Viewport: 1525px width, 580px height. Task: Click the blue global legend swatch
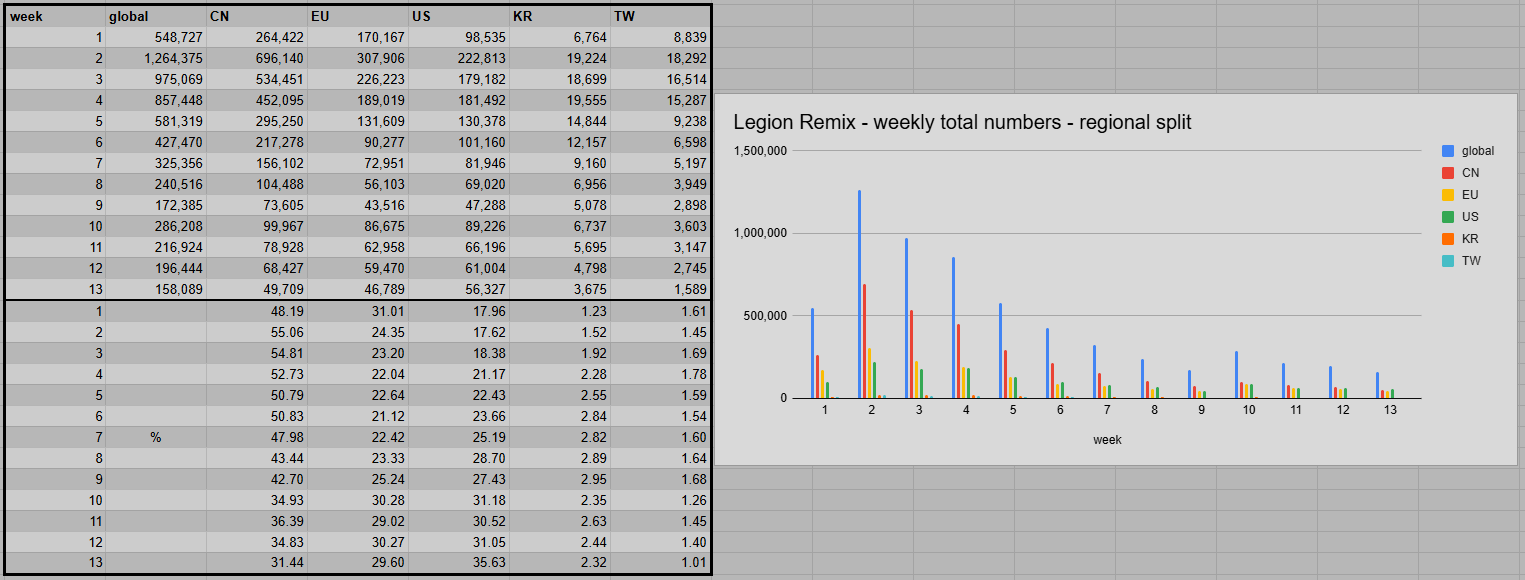1448,151
